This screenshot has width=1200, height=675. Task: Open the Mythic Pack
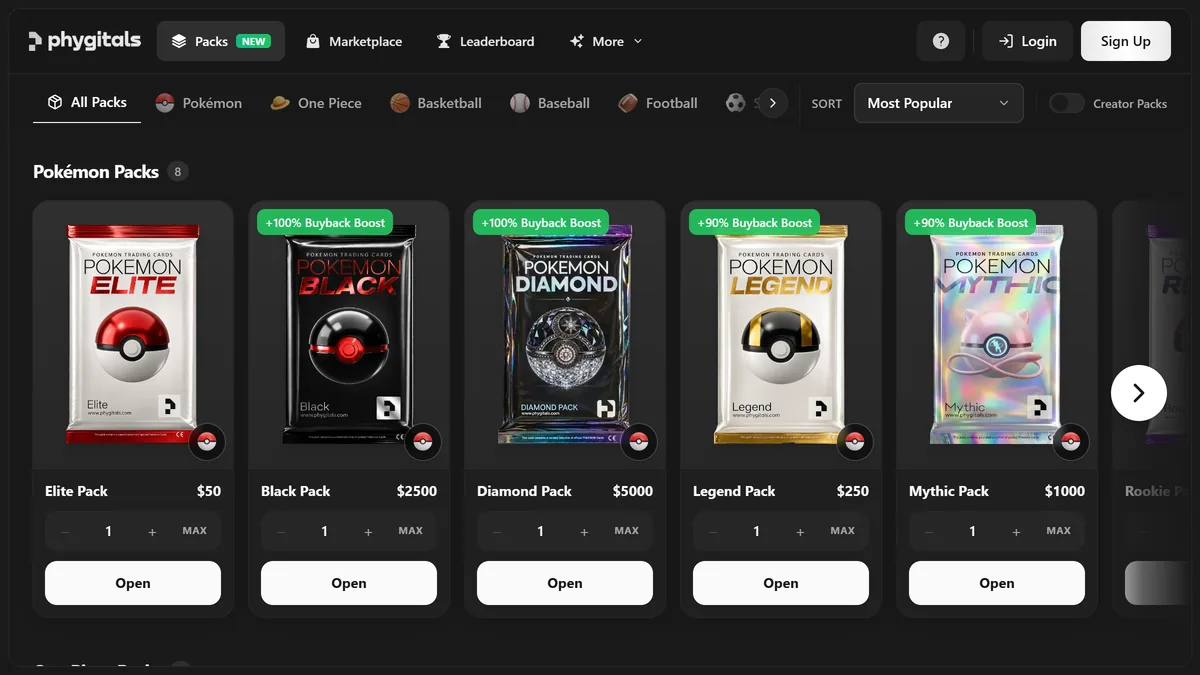pos(997,583)
